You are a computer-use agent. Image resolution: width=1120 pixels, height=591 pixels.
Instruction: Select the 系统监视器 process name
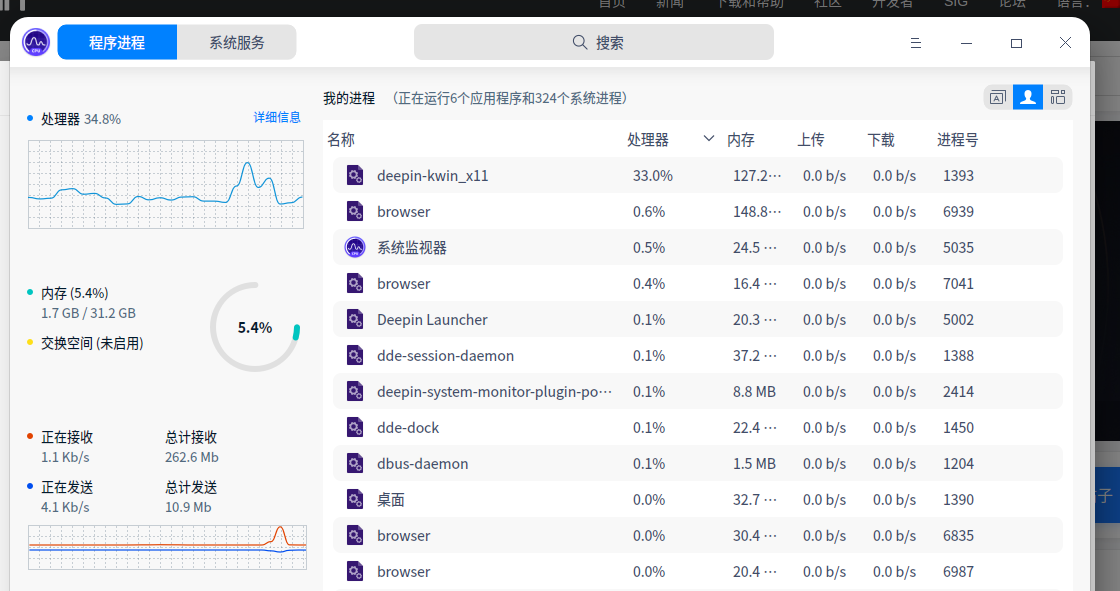tap(412, 247)
